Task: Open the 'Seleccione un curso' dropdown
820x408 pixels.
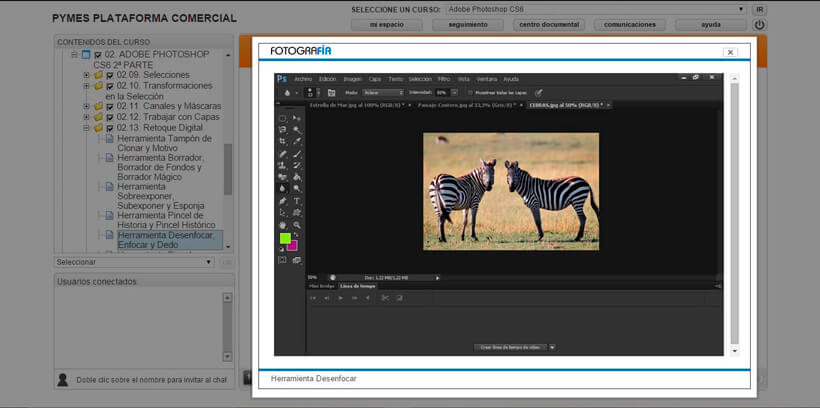Action: pos(596,9)
